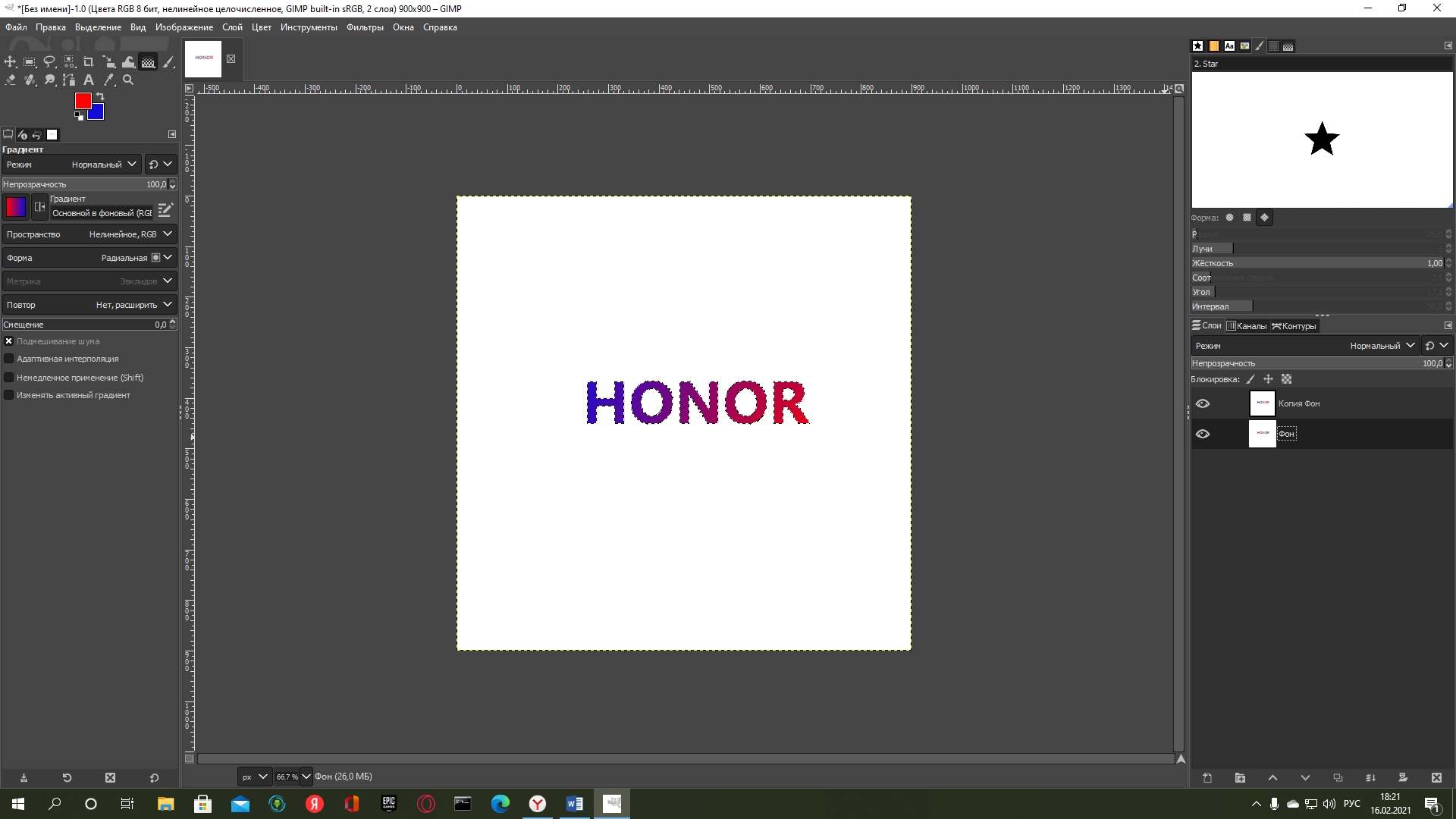Screen dimensions: 1456x819
Task: Open the layer Режим dropdown showing Нормальный
Action: tap(1304, 346)
